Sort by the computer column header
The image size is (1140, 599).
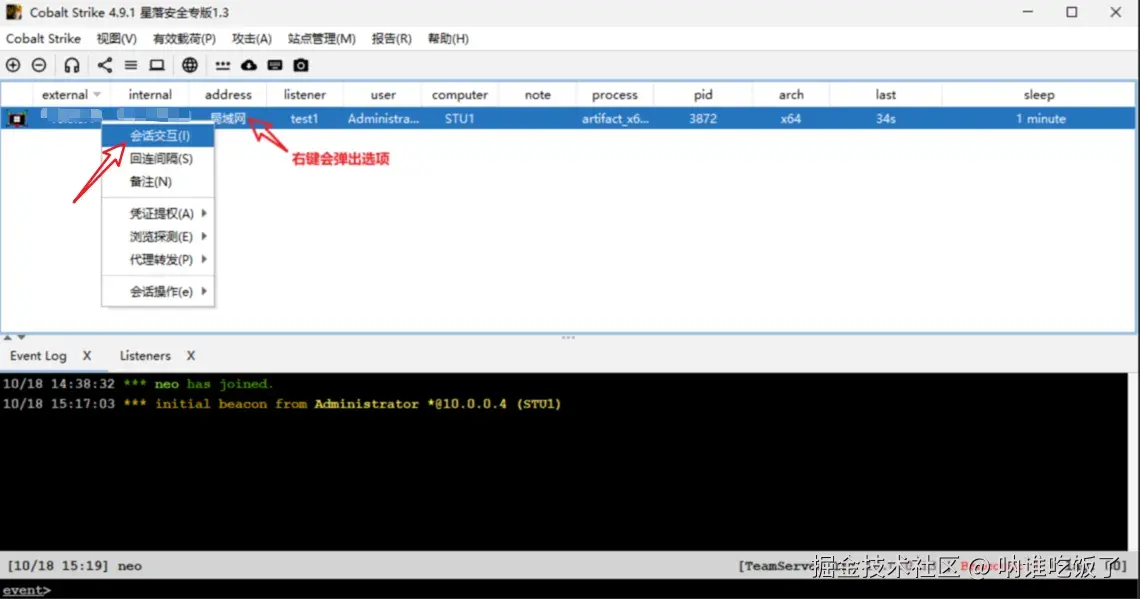(459, 95)
